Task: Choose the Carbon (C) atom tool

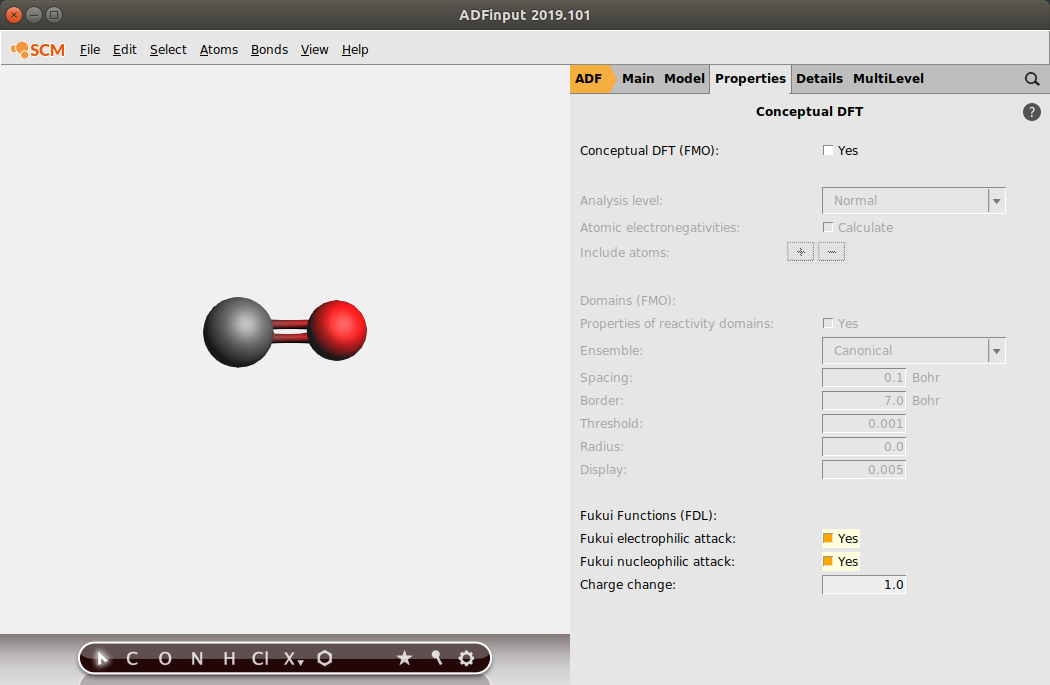Action: 132,659
